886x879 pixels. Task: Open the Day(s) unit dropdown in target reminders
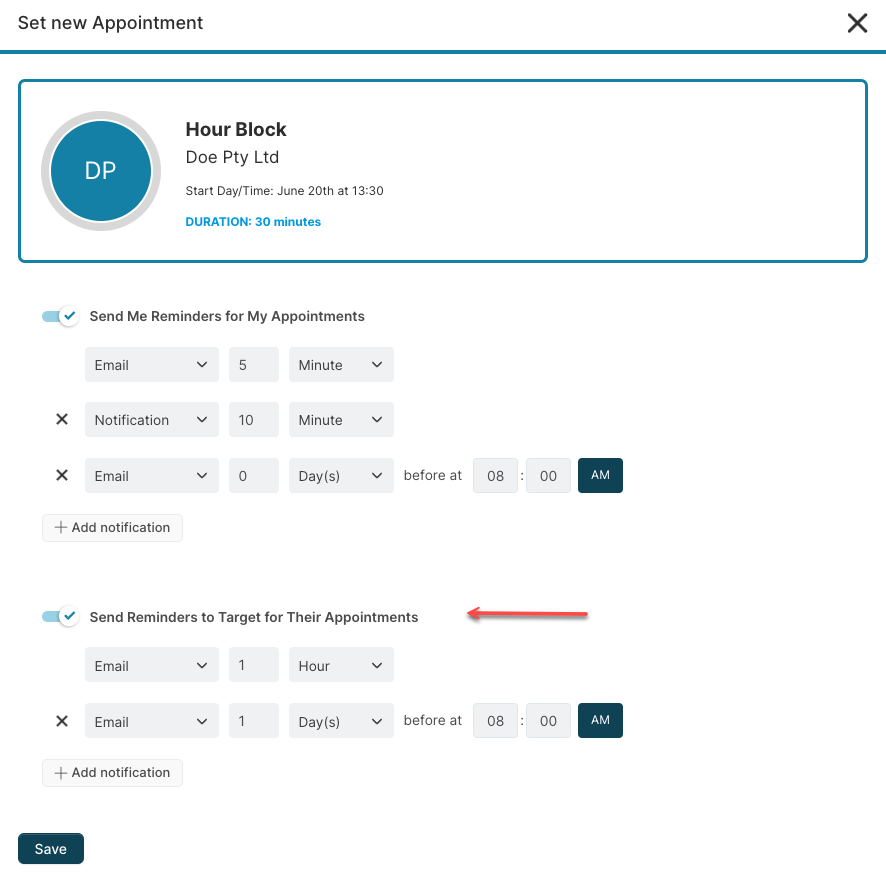click(341, 720)
